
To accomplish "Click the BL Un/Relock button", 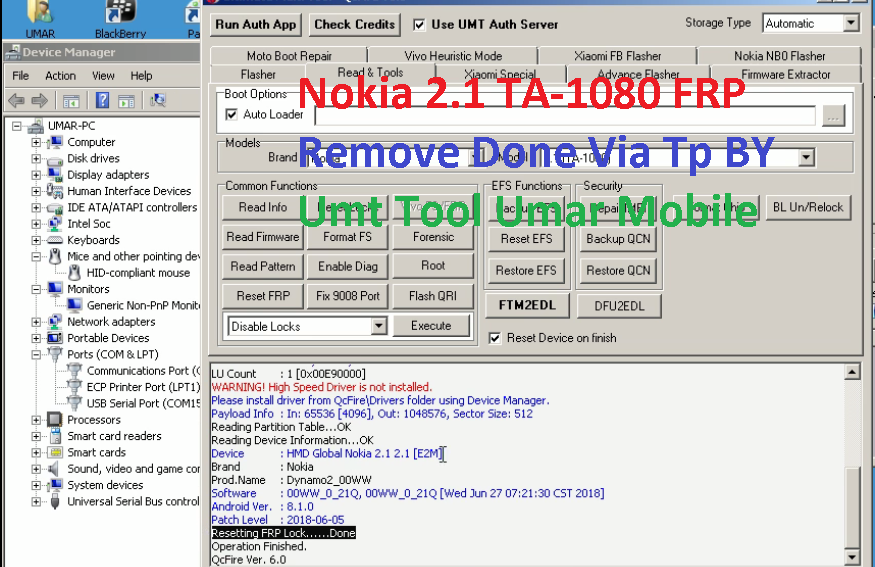I will 808,207.
